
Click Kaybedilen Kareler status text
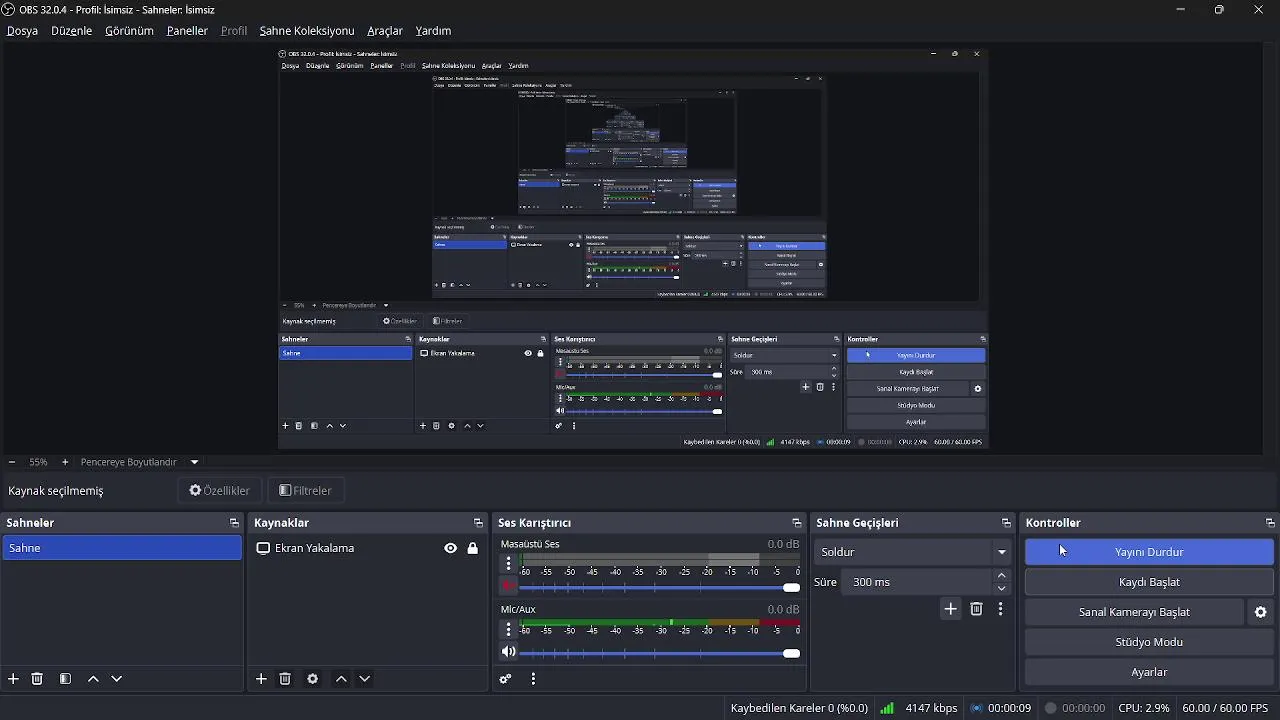point(799,708)
